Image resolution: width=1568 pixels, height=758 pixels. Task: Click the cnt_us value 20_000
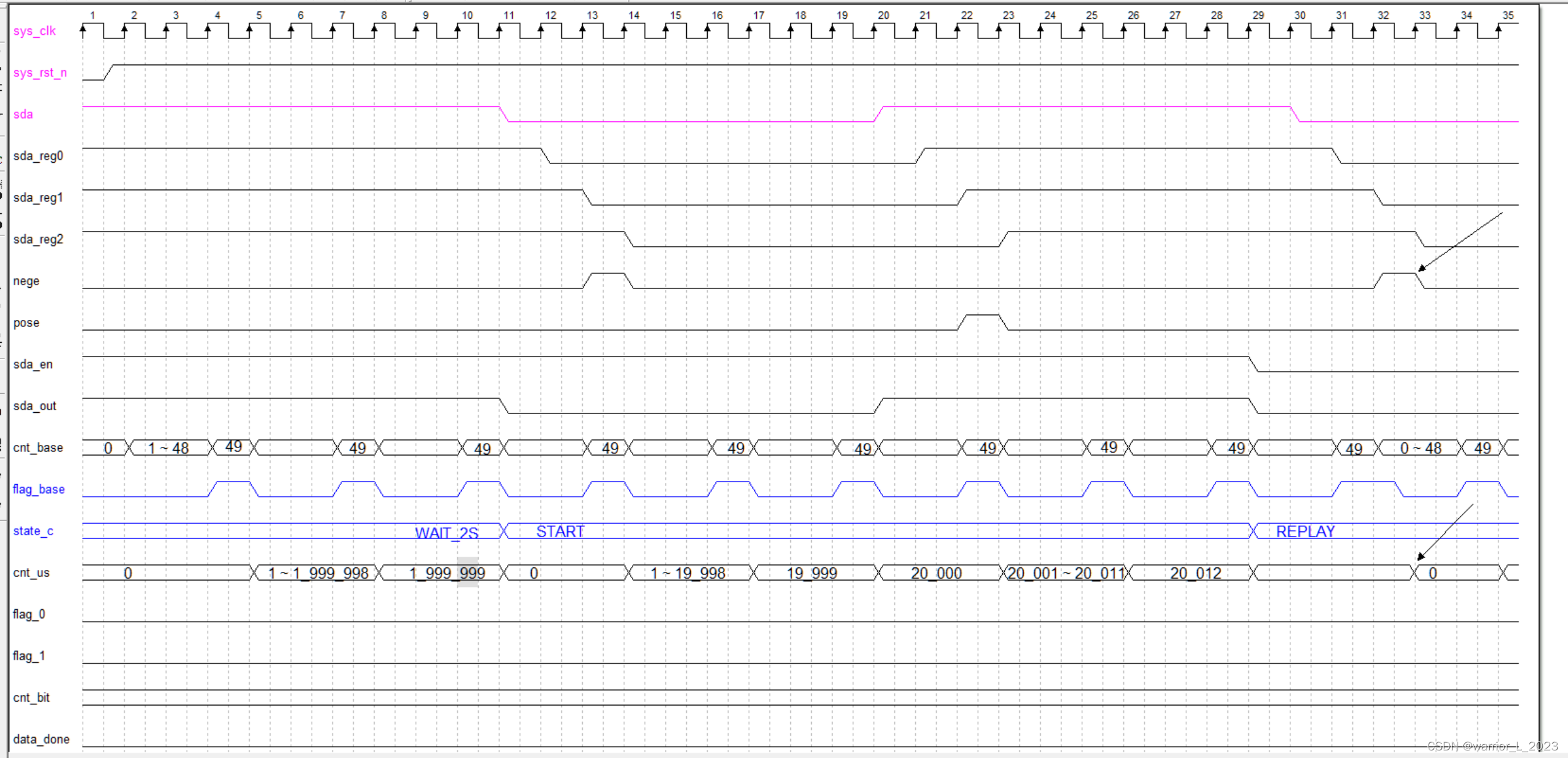936,573
